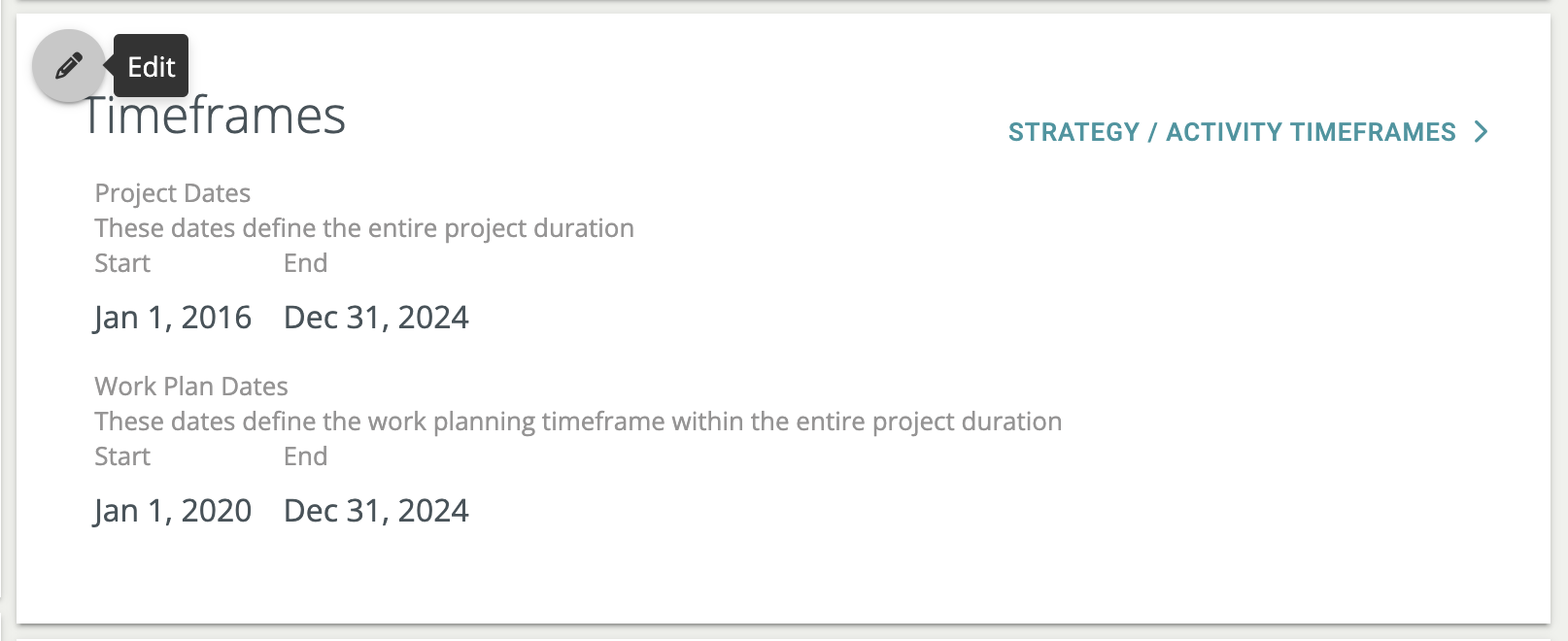Click the gray page strip below the card
The width and height of the screenshot is (1568, 641).
pyautogui.click(x=777, y=633)
